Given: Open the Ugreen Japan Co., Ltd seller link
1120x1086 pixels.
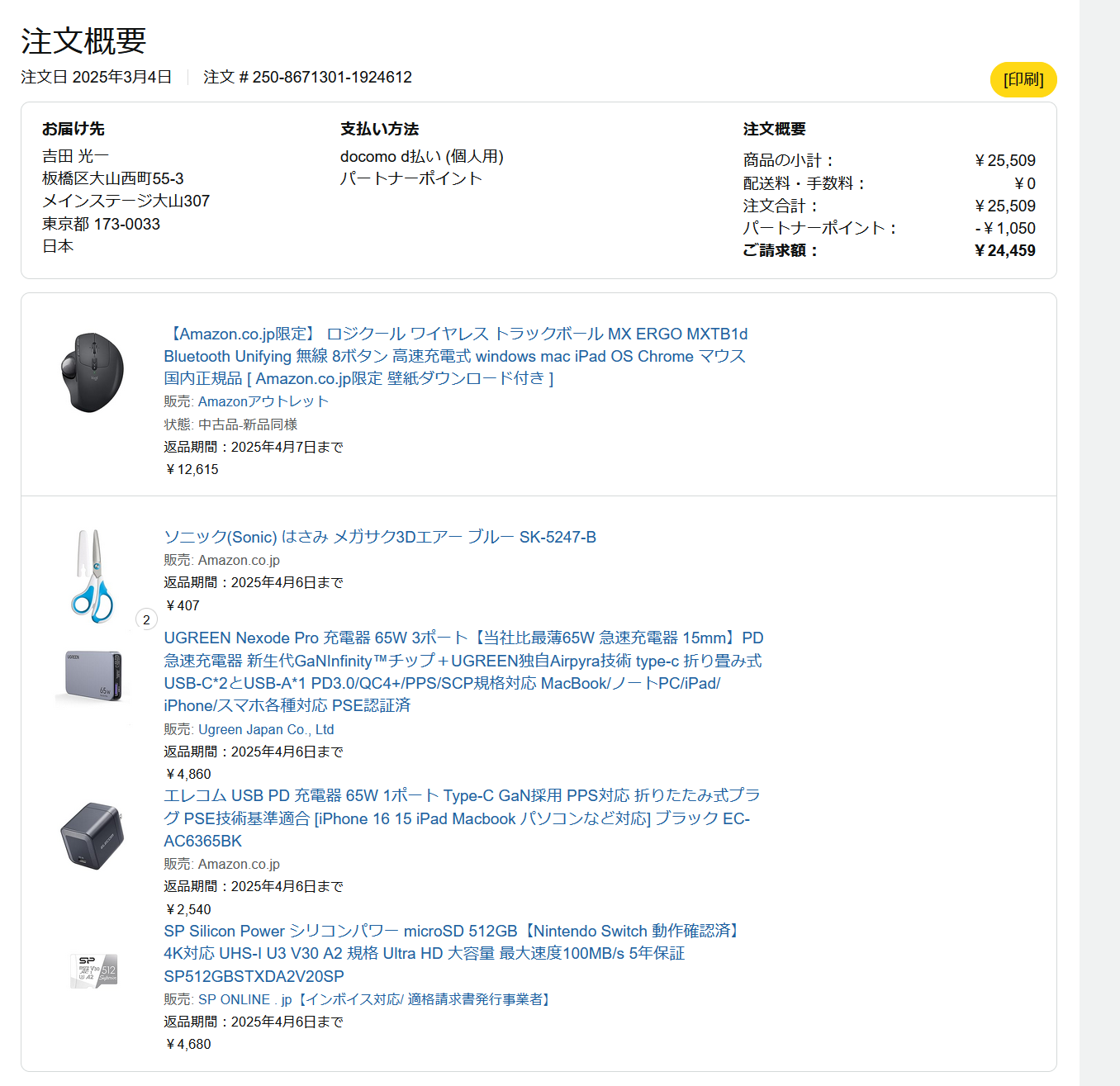Looking at the screenshot, I should tap(266, 729).
